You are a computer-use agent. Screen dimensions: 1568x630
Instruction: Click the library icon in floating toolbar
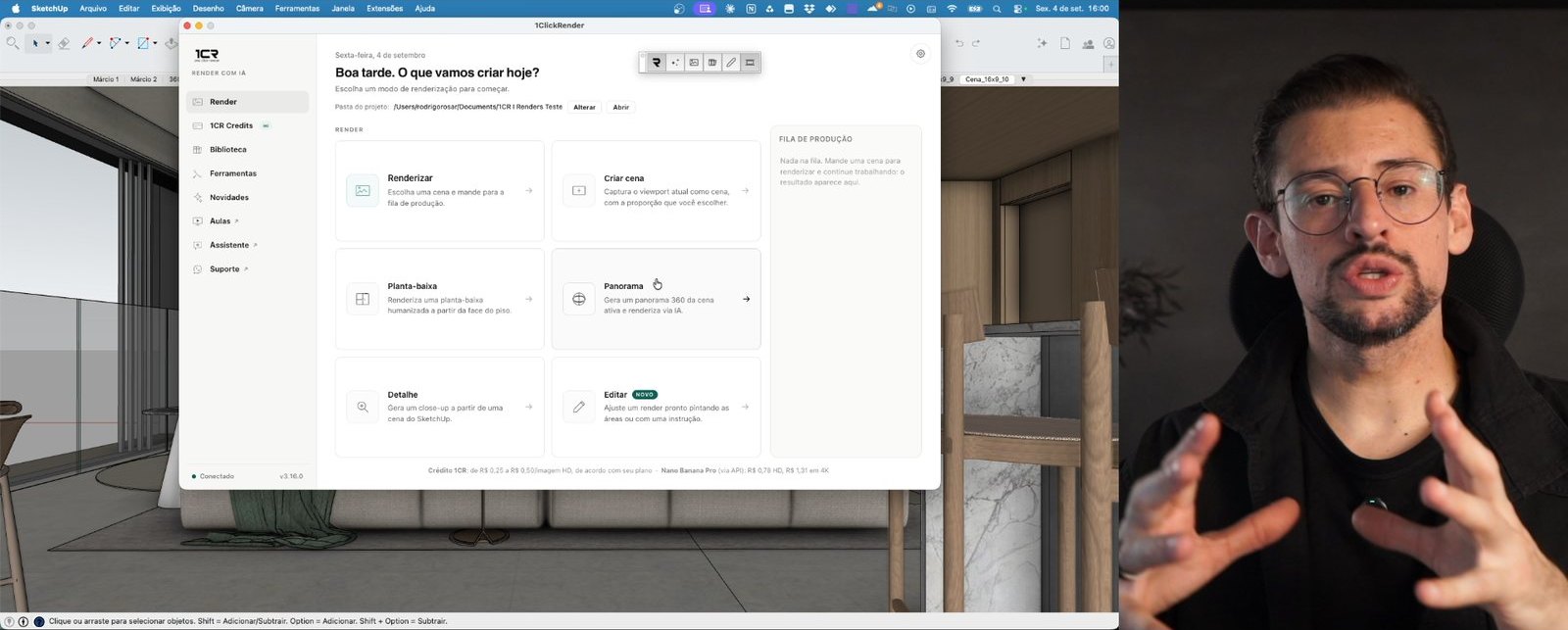712,63
